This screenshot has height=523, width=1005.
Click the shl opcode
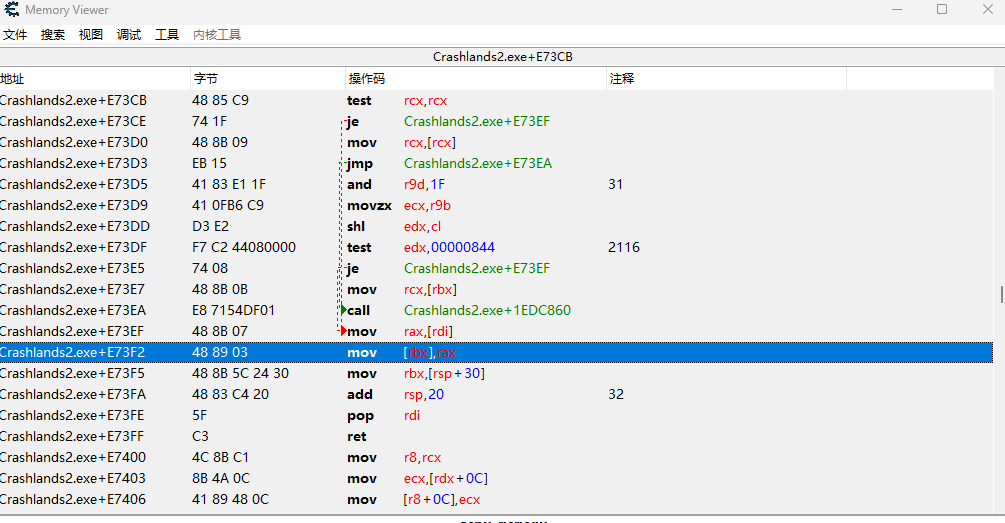click(x=356, y=226)
